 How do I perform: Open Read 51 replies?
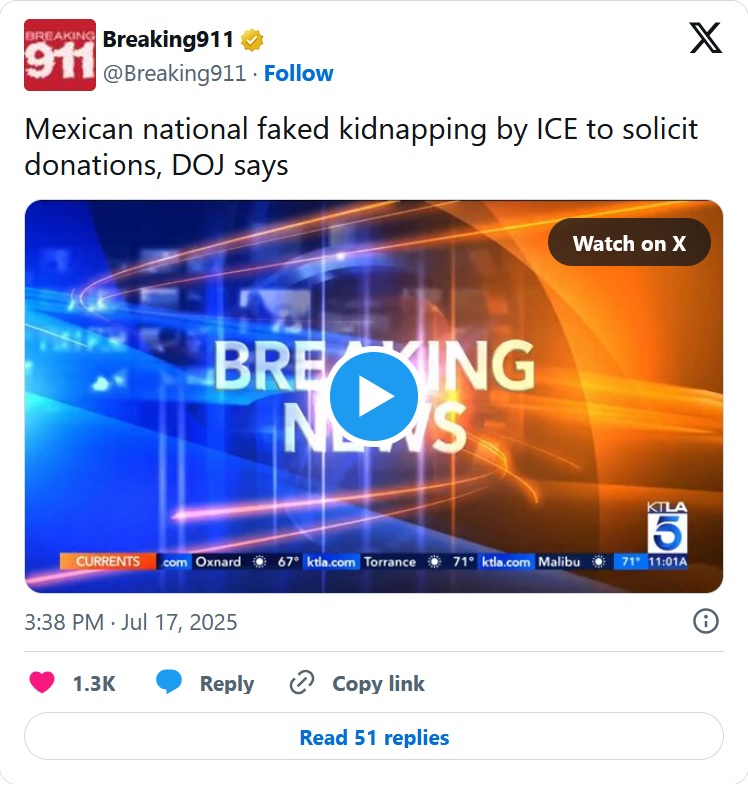click(374, 737)
